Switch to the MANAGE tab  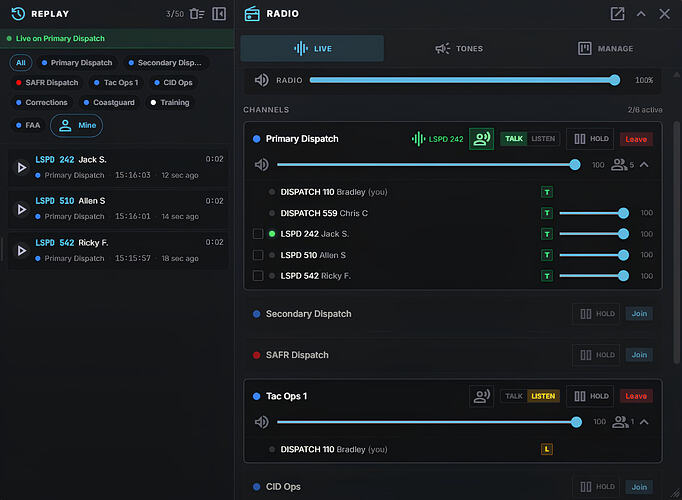[x=605, y=48]
